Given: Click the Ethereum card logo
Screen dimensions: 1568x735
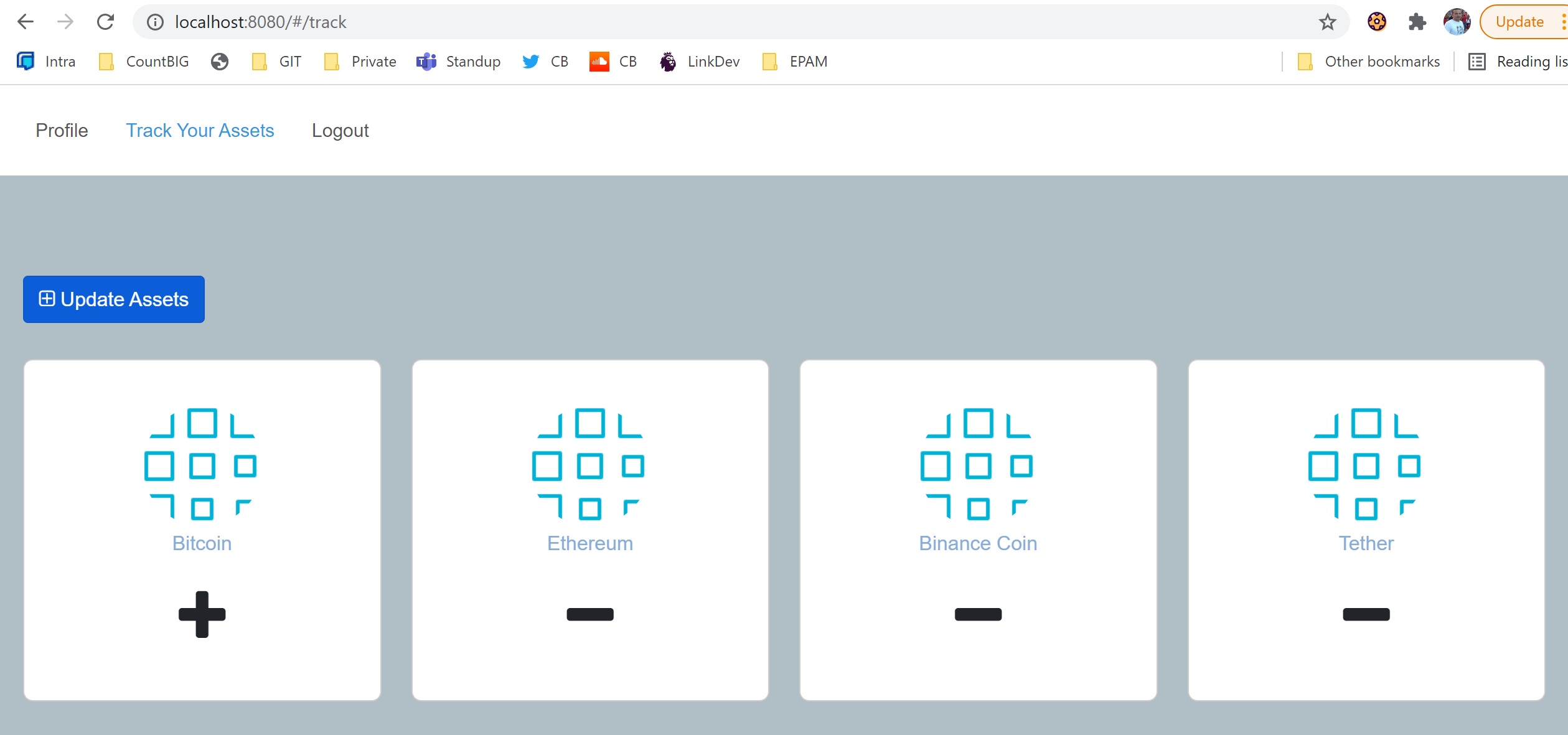Looking at the screenshot, I should [x=589, y=464].
